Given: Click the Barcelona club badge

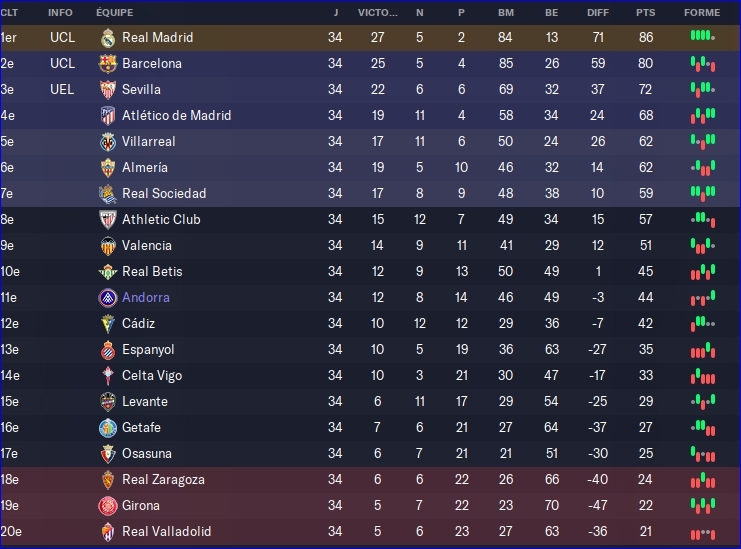Looking at the screenshot, I should 108,63.
